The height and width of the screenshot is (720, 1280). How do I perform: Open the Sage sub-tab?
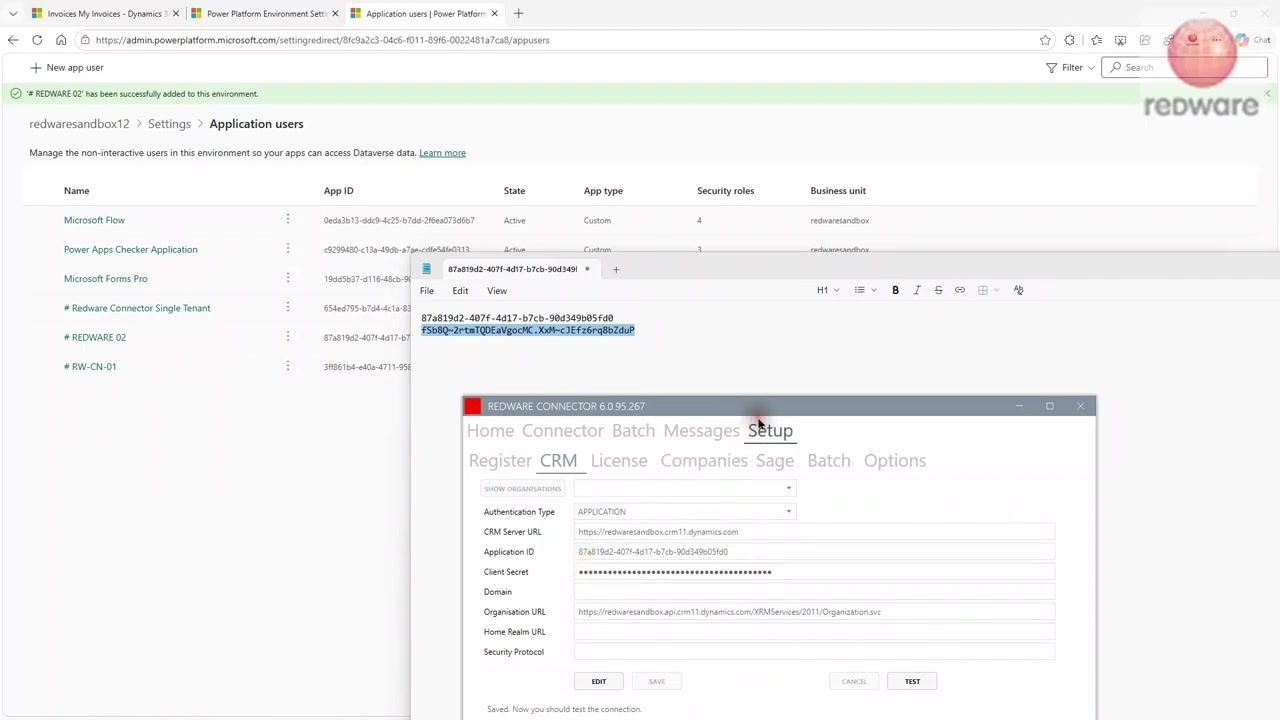click(775, 460)
